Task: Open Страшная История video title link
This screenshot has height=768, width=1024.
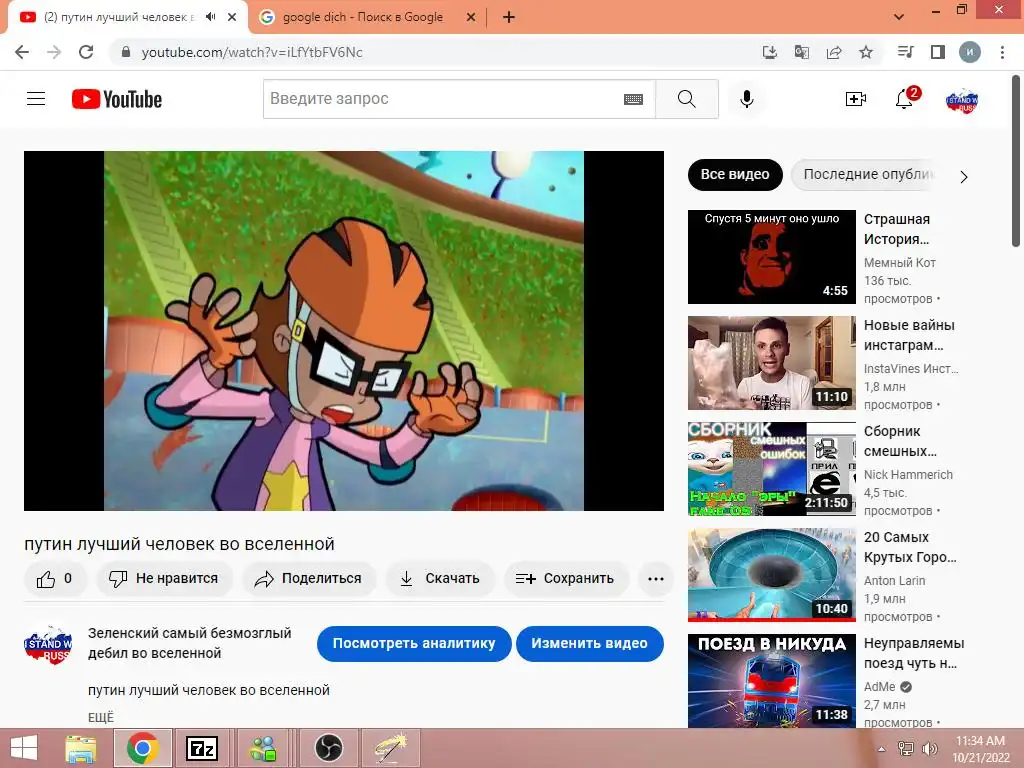Action: click(897, 229)
